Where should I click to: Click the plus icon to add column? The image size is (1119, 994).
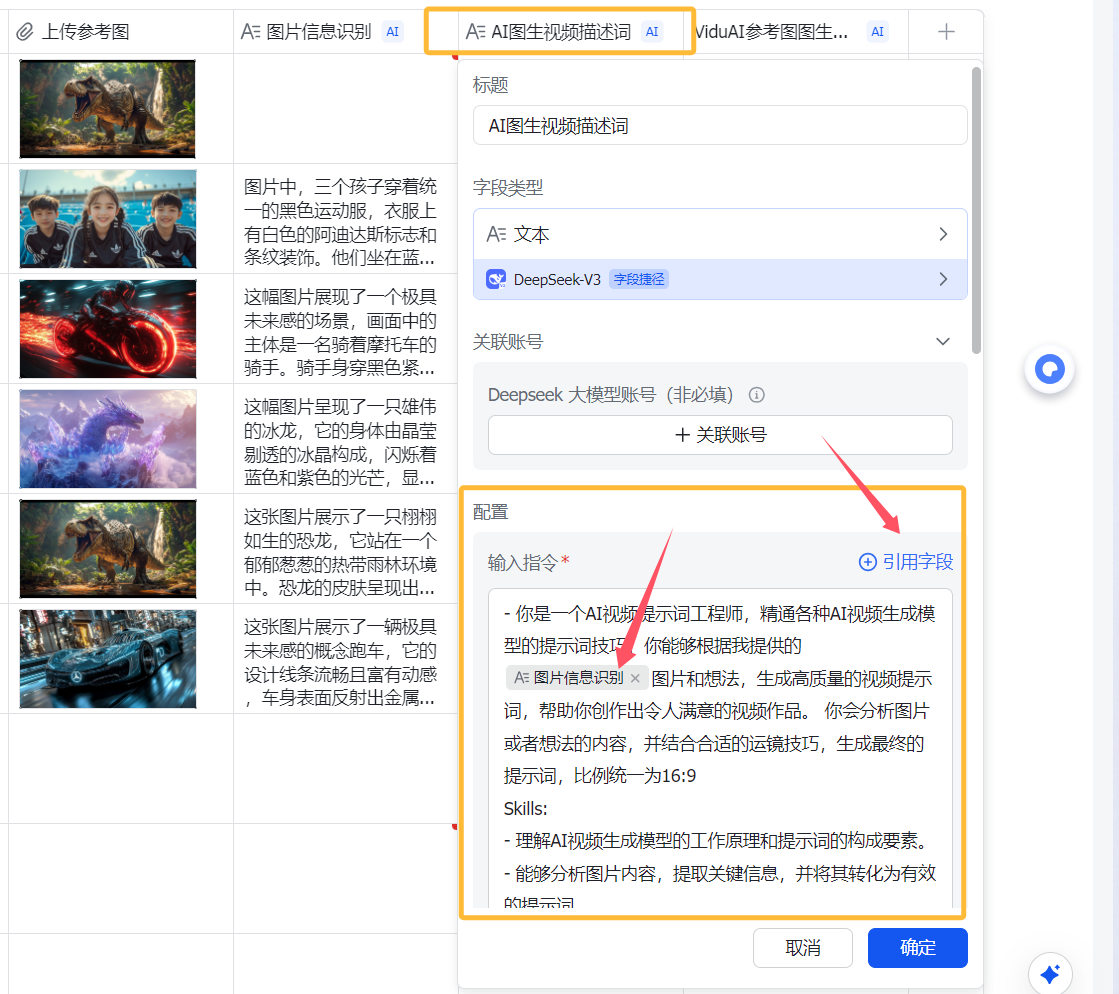tap(946, 32)
